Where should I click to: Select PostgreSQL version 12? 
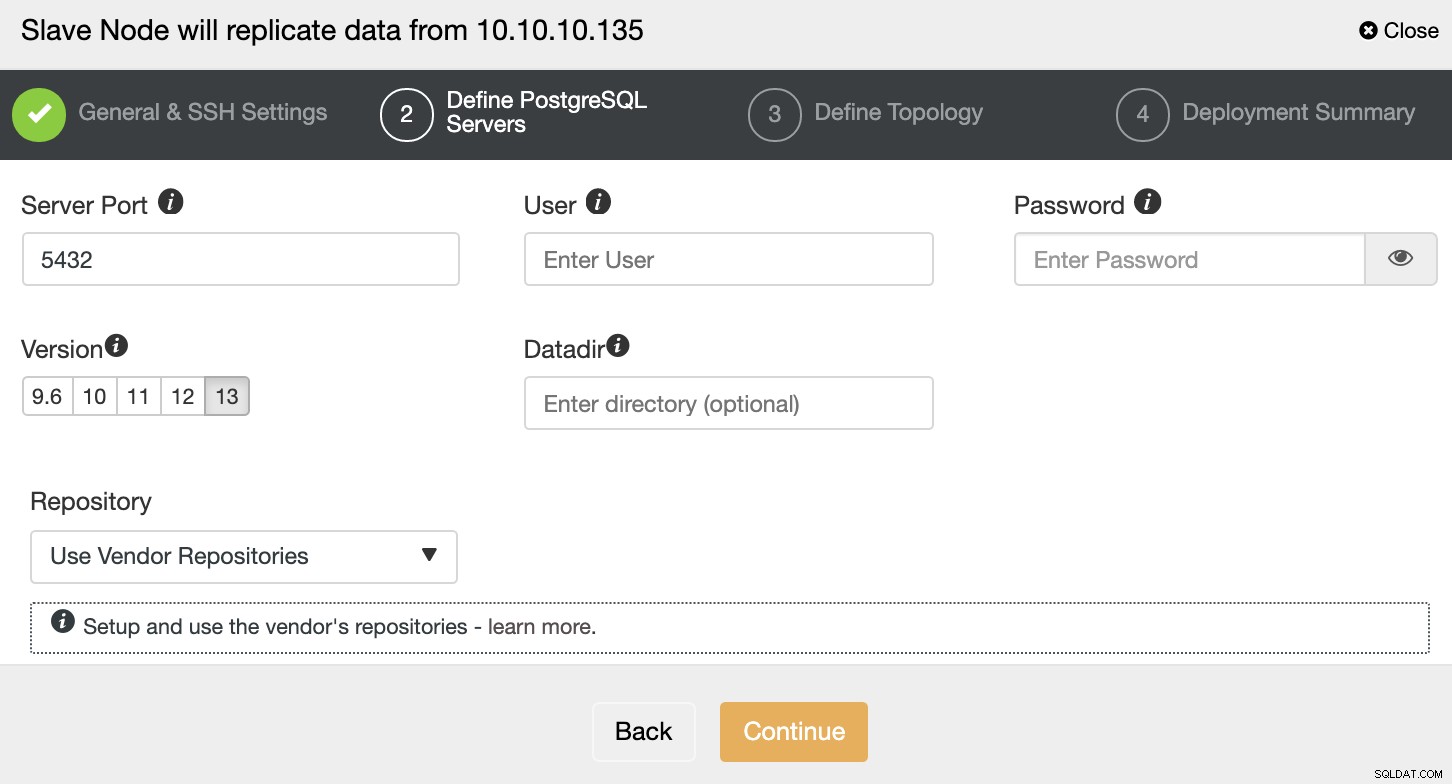click(182, 396)
